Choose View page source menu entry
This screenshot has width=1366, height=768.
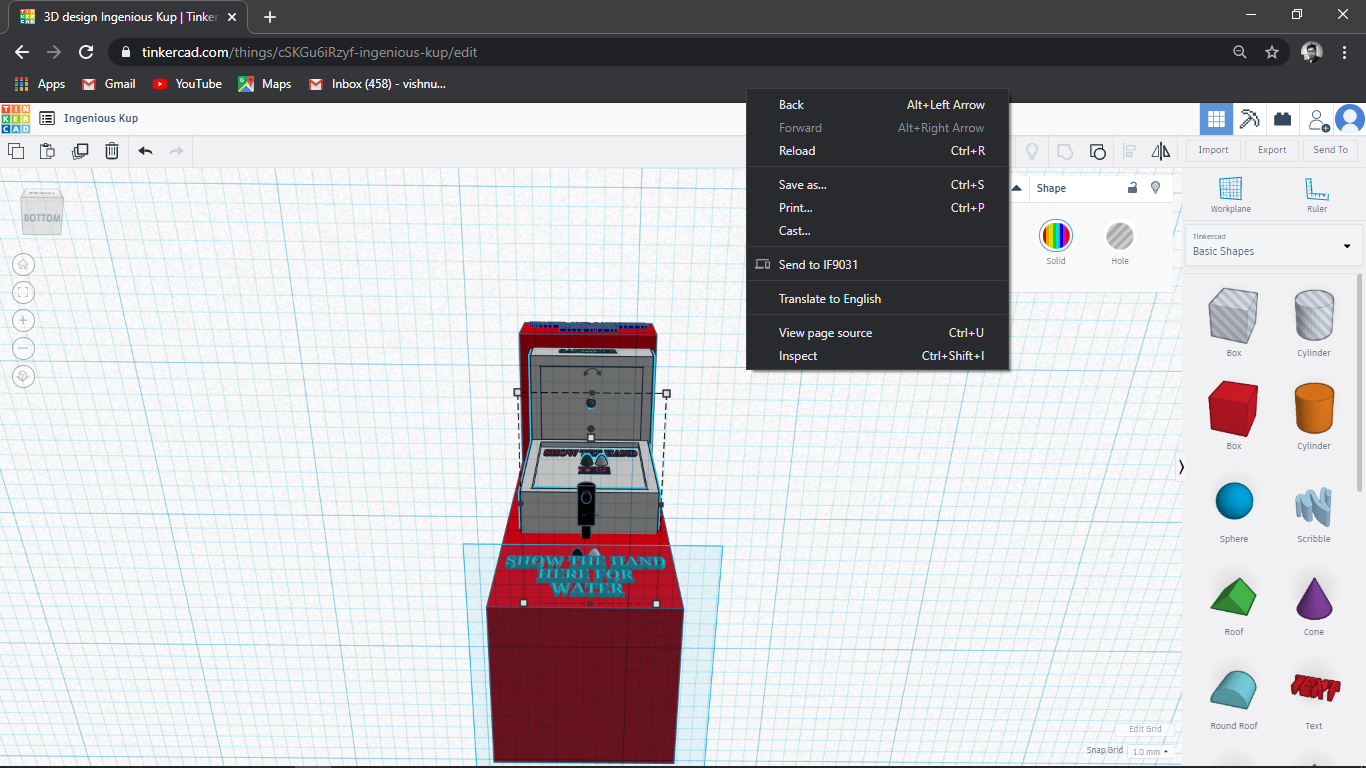(877, 333)
